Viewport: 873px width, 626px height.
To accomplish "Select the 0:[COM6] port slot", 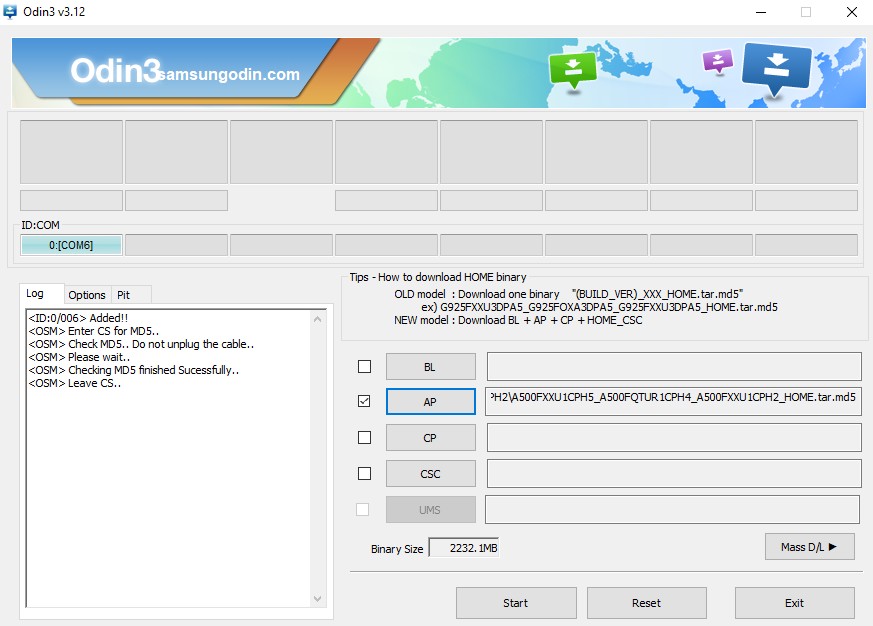I will click(x=71, y=245).
